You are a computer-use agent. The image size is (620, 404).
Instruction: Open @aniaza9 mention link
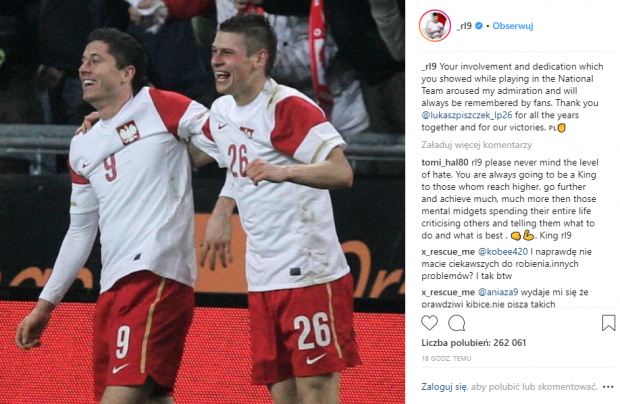(x=498, y=292)
